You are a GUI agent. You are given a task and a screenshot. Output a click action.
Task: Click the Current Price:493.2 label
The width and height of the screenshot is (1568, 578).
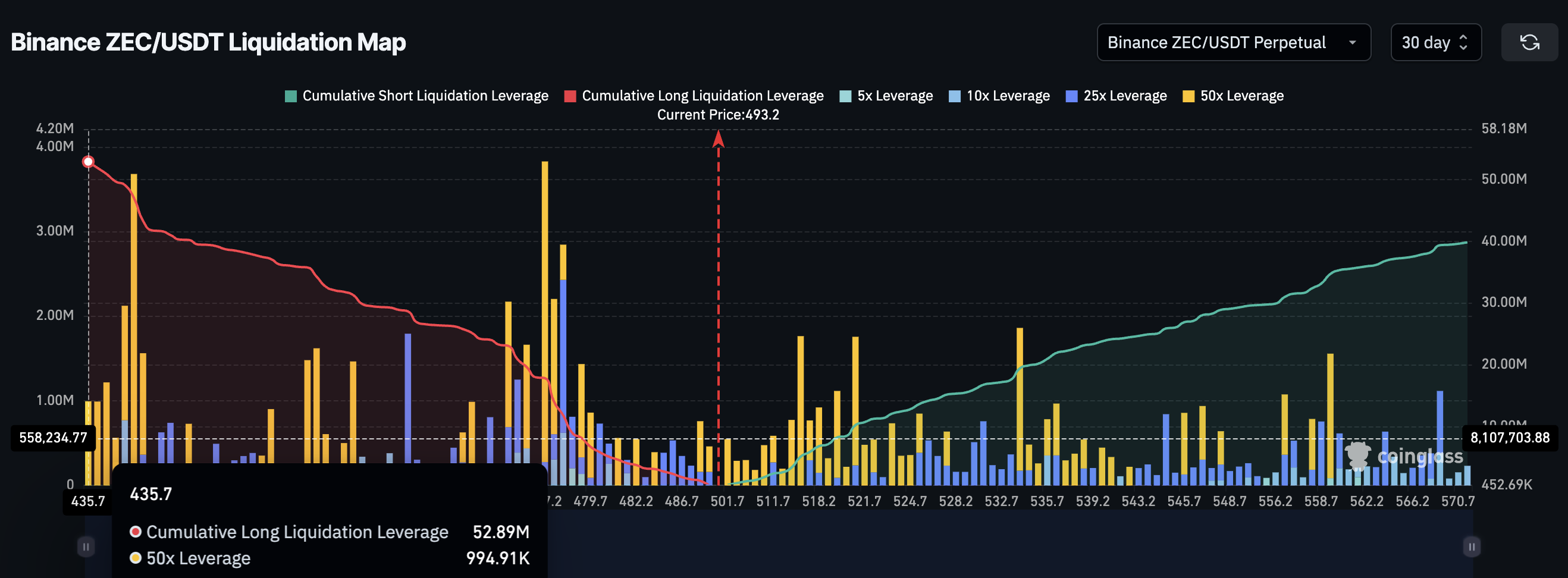718,114
